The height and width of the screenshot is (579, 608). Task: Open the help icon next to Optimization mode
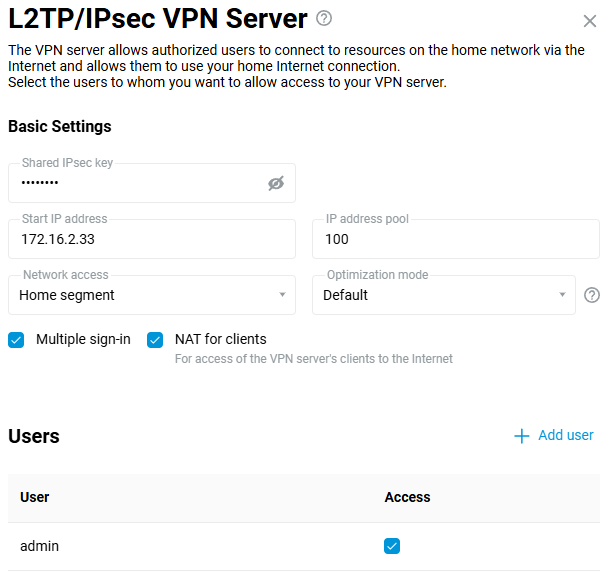(x=592, y=295)
